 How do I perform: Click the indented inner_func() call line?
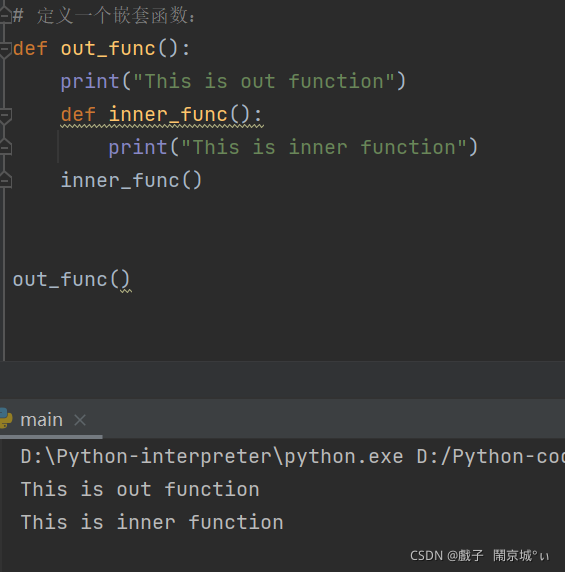click(x=131, y=181)
